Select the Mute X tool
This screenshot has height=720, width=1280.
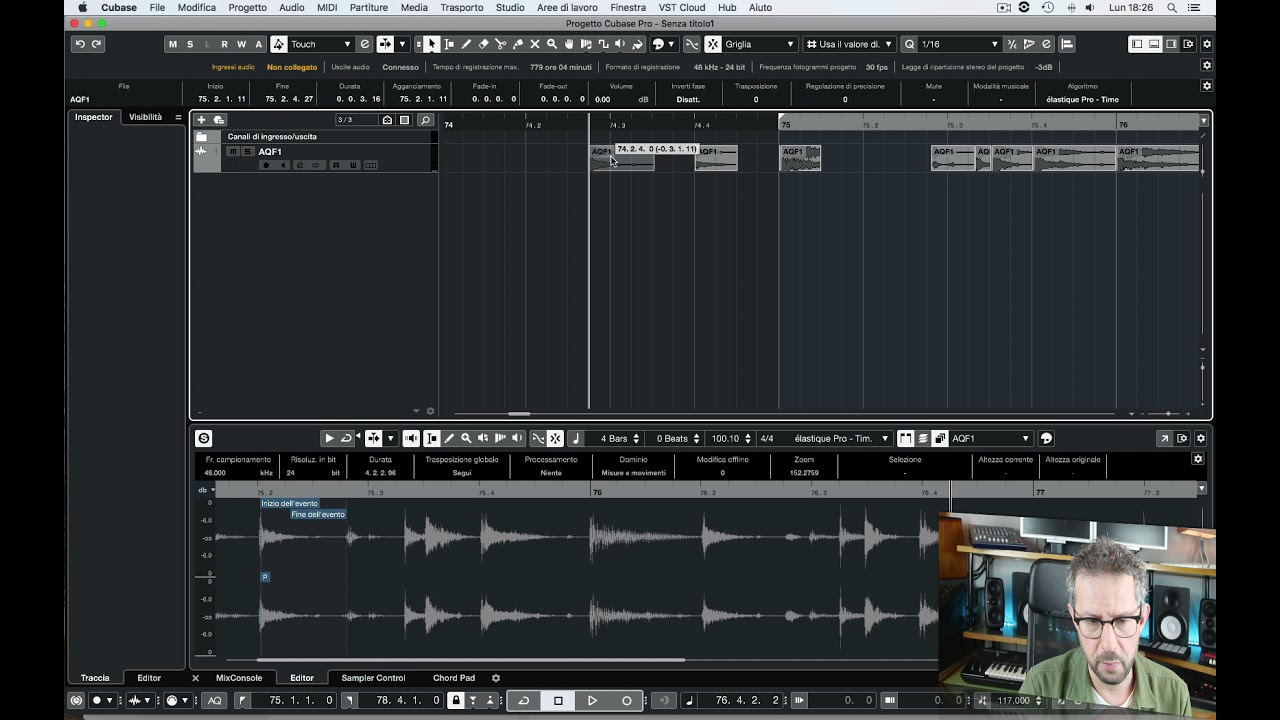534,44
